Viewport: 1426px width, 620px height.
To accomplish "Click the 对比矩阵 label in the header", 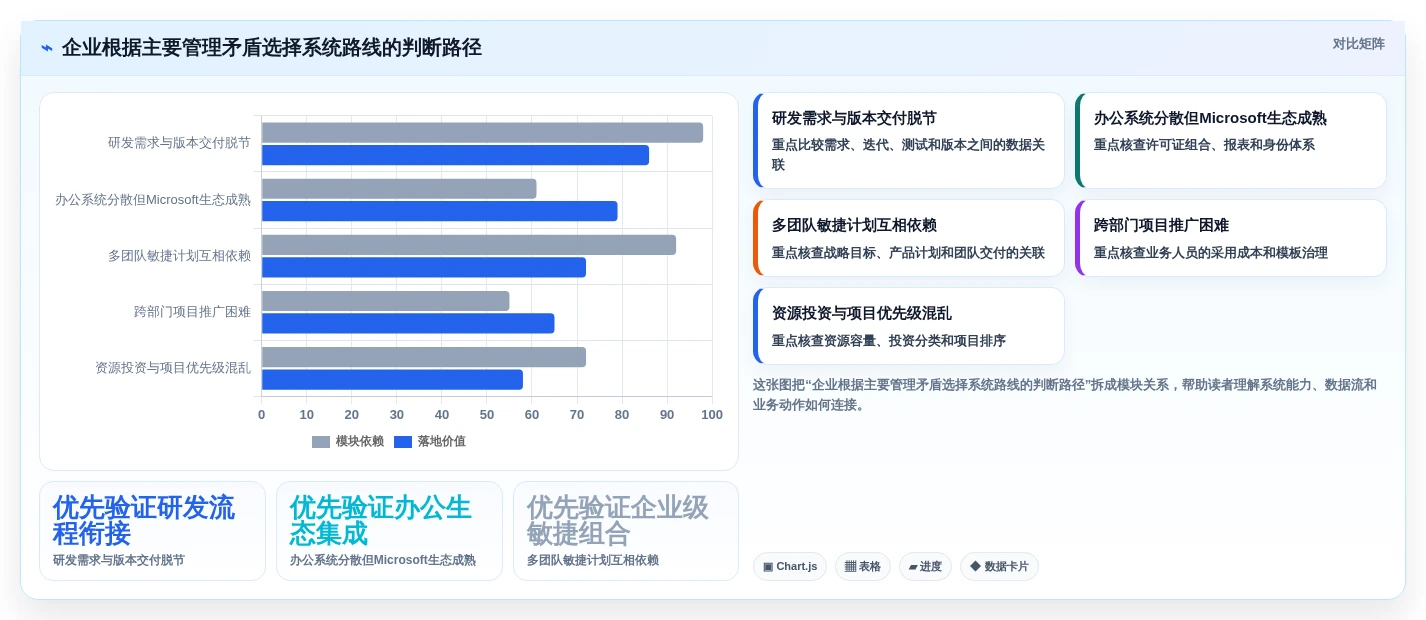I will pyautogui.click(x=1358, y=44).
